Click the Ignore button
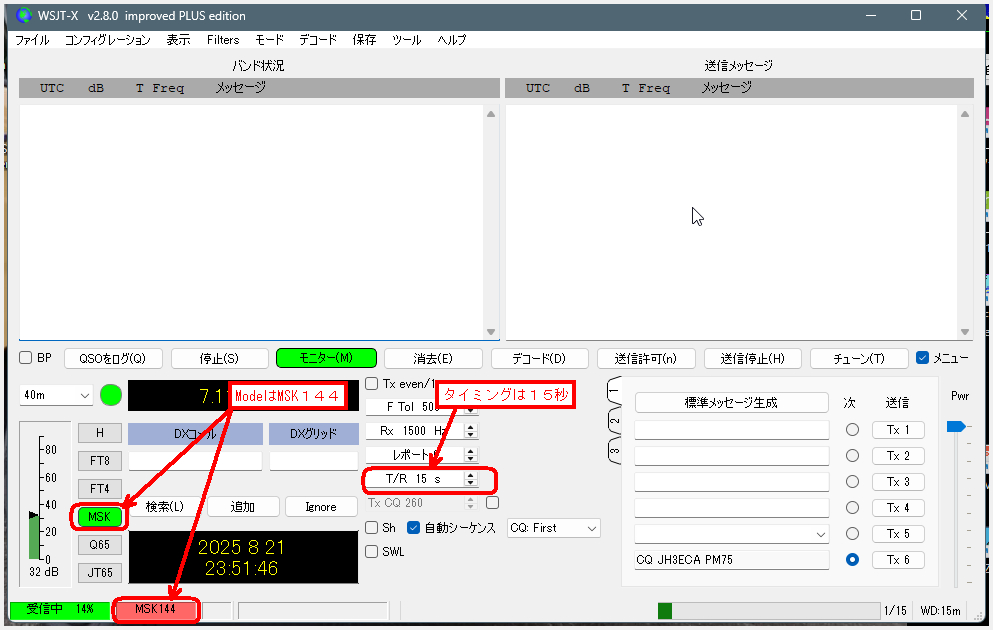 pos(321,507)
